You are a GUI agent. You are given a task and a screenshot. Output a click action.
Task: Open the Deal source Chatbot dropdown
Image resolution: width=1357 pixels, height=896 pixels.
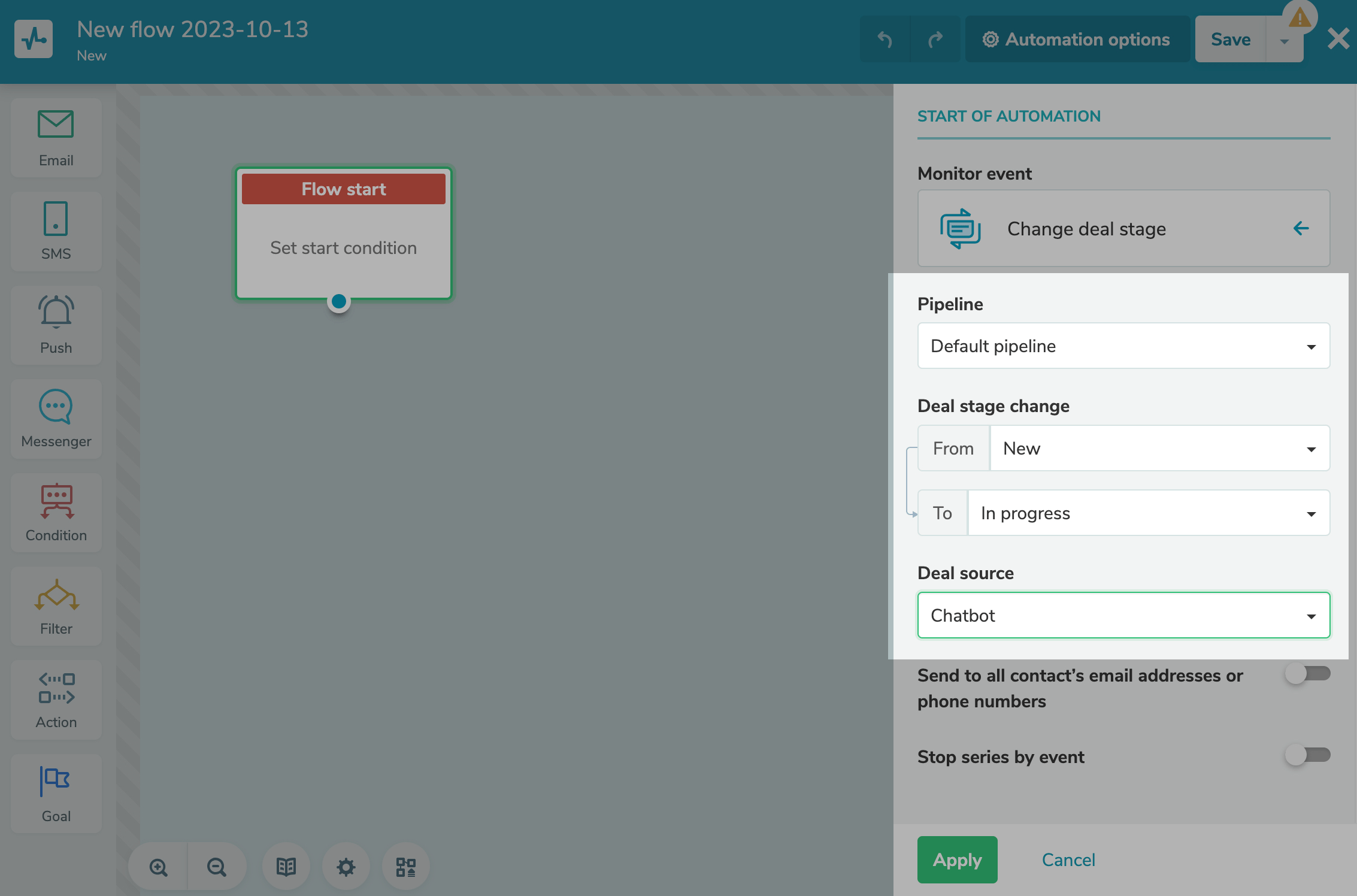(x=1123, y=616)
